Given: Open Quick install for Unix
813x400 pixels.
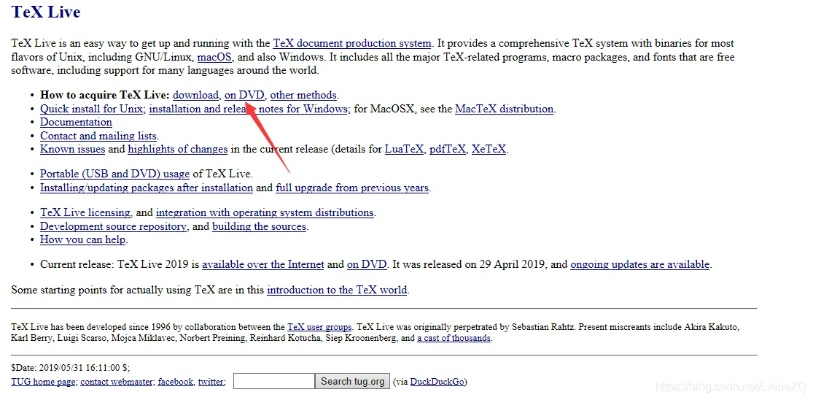Looking at the screenshot, I should [92, 109].
